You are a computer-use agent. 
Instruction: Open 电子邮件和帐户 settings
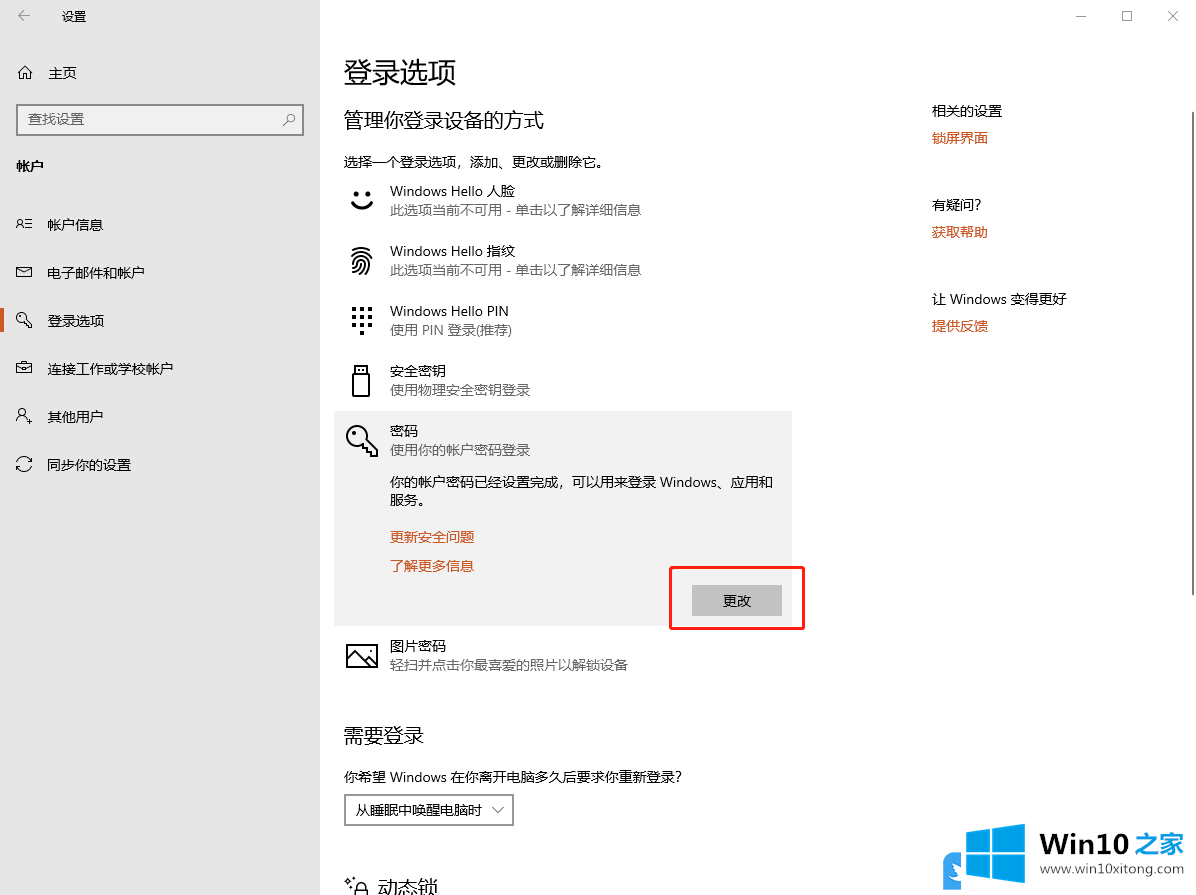pos(95,273)
